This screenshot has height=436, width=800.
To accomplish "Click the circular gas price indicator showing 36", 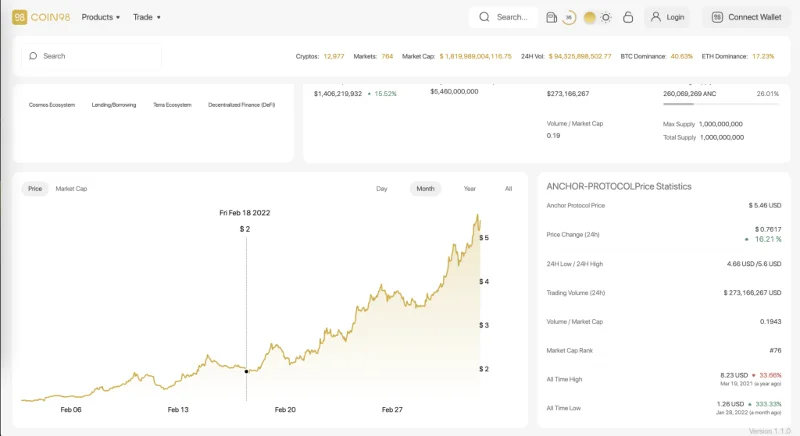I will (568, 17).
